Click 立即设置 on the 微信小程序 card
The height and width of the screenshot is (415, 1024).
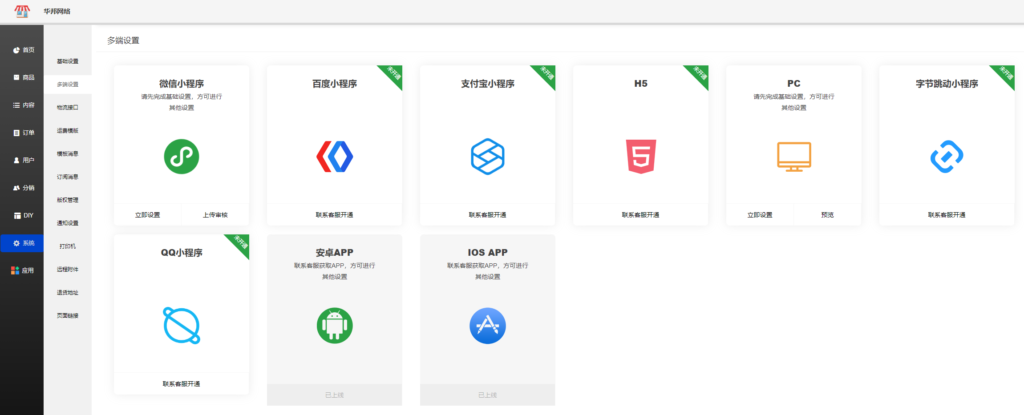148,214
